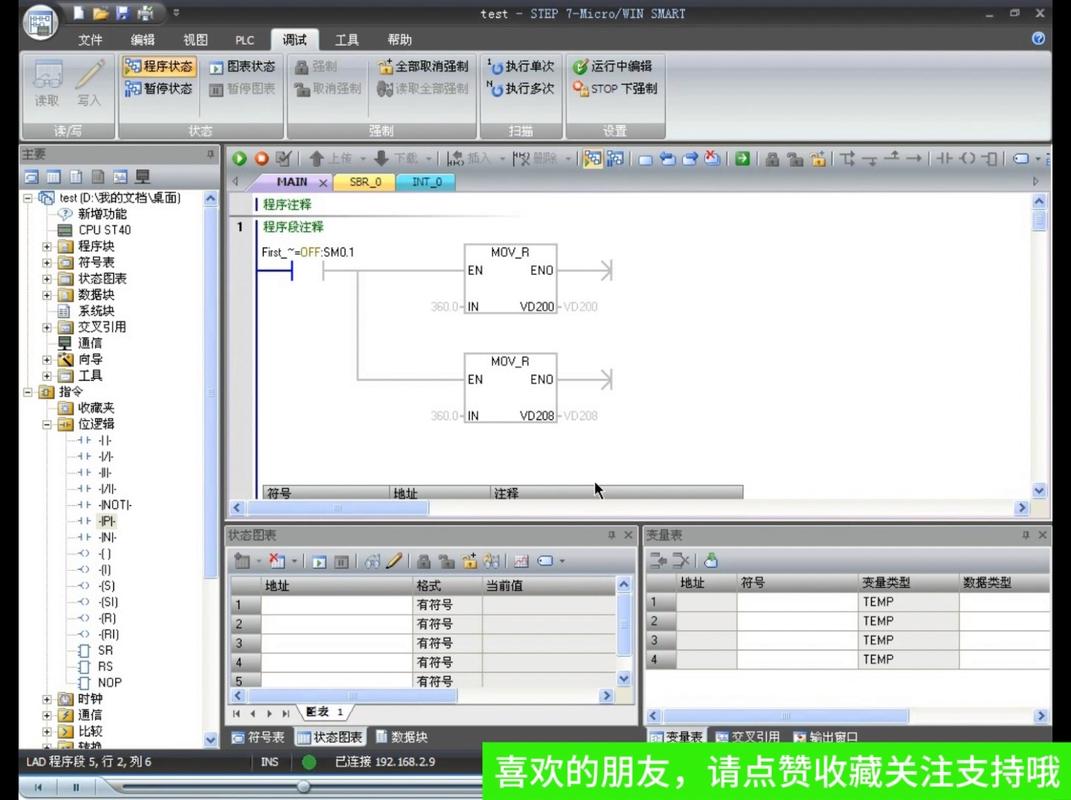Click the remove bookmark icon with red X
The height and width of the screenshot is (800, 1071).
712,158
